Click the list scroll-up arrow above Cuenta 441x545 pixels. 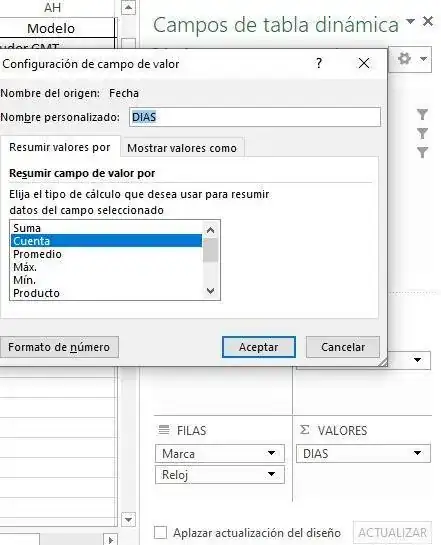pos(210,230)
